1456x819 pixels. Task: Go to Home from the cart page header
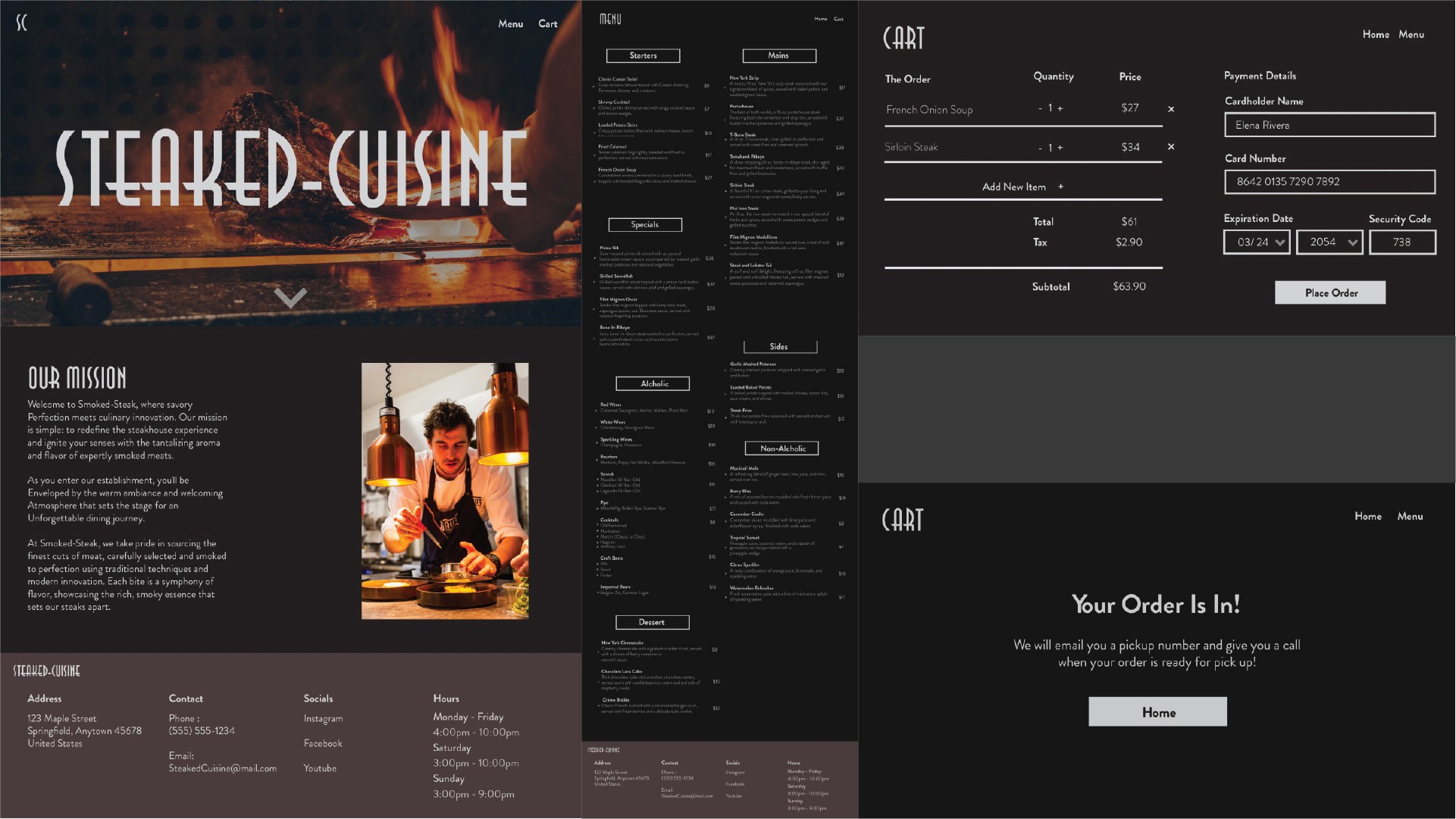coord(1375,34)
